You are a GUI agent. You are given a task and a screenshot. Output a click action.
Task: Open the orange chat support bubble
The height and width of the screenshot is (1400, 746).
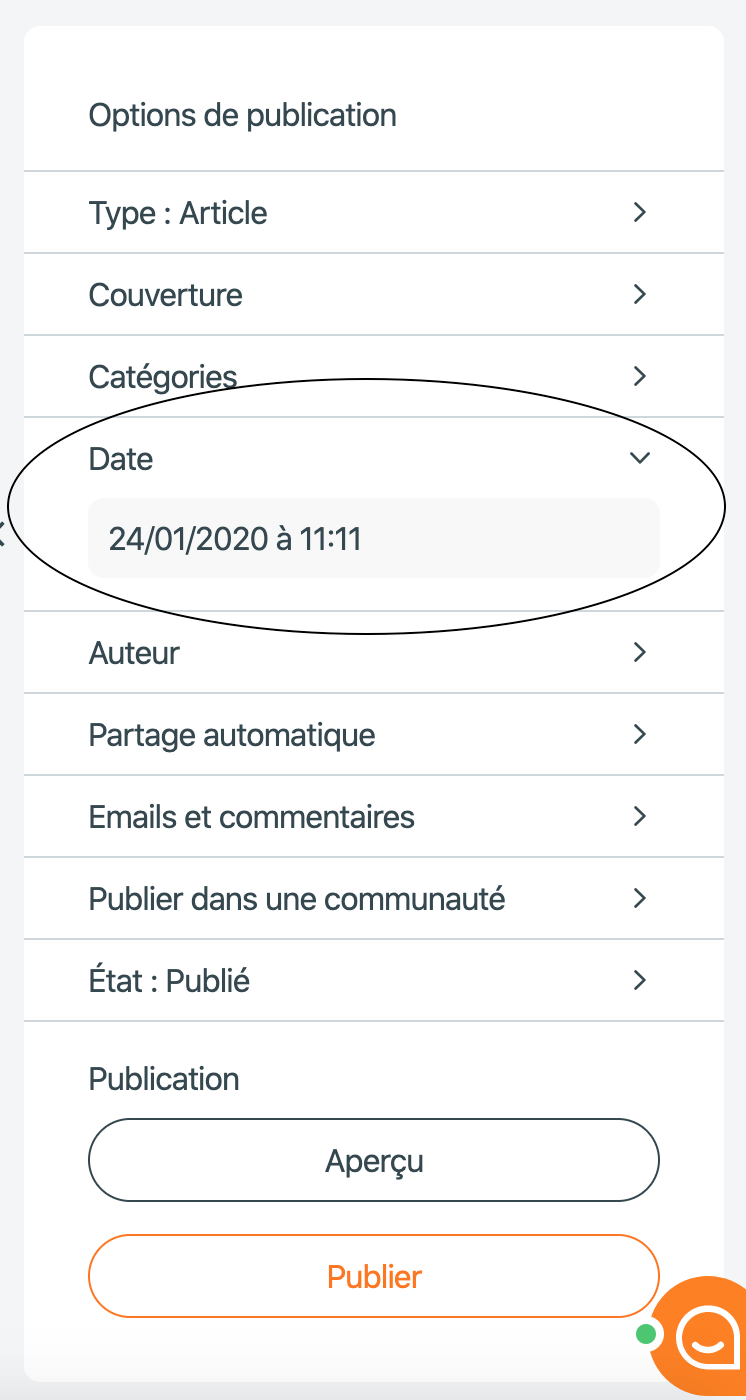pos(702,1335)
